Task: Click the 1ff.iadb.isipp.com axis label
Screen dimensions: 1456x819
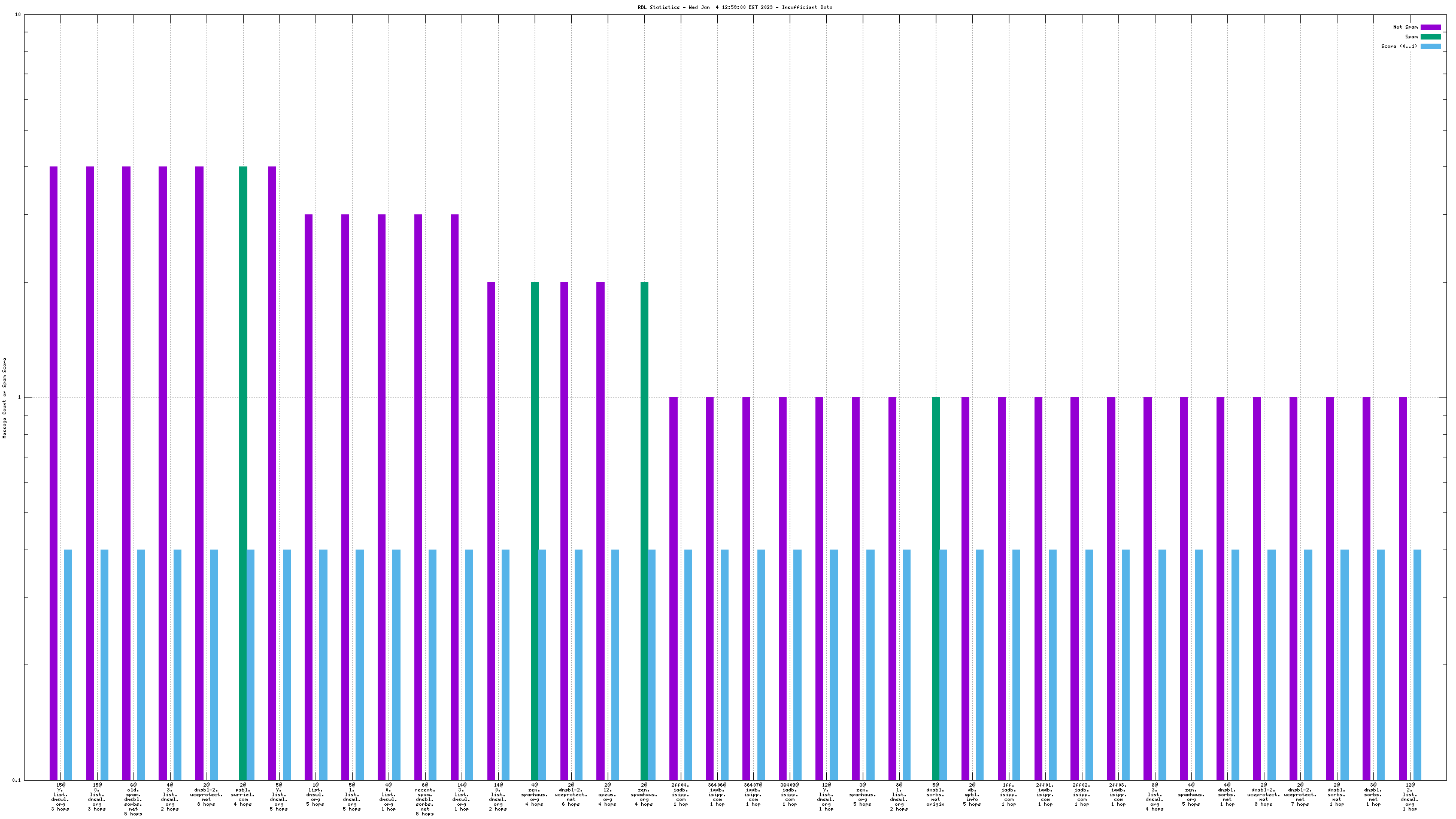Action: click(1009, 794)
